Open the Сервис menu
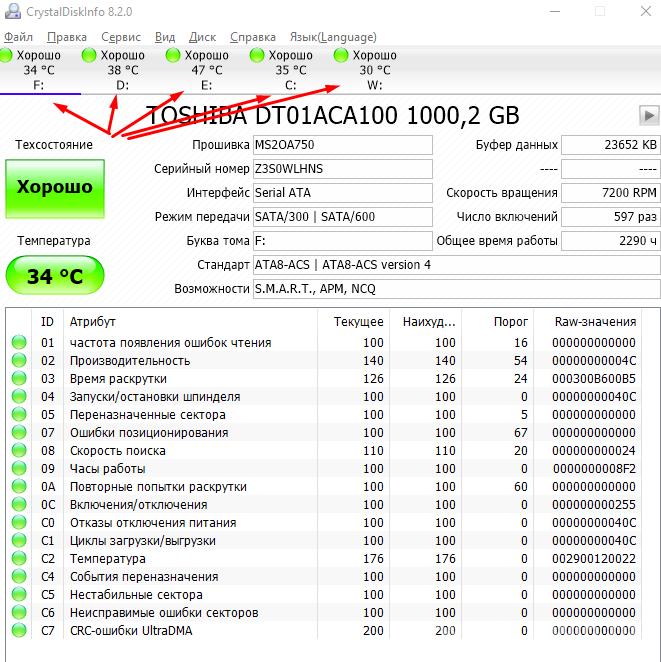This screenshot has height=662, width=661. click(x=121, y=37)
